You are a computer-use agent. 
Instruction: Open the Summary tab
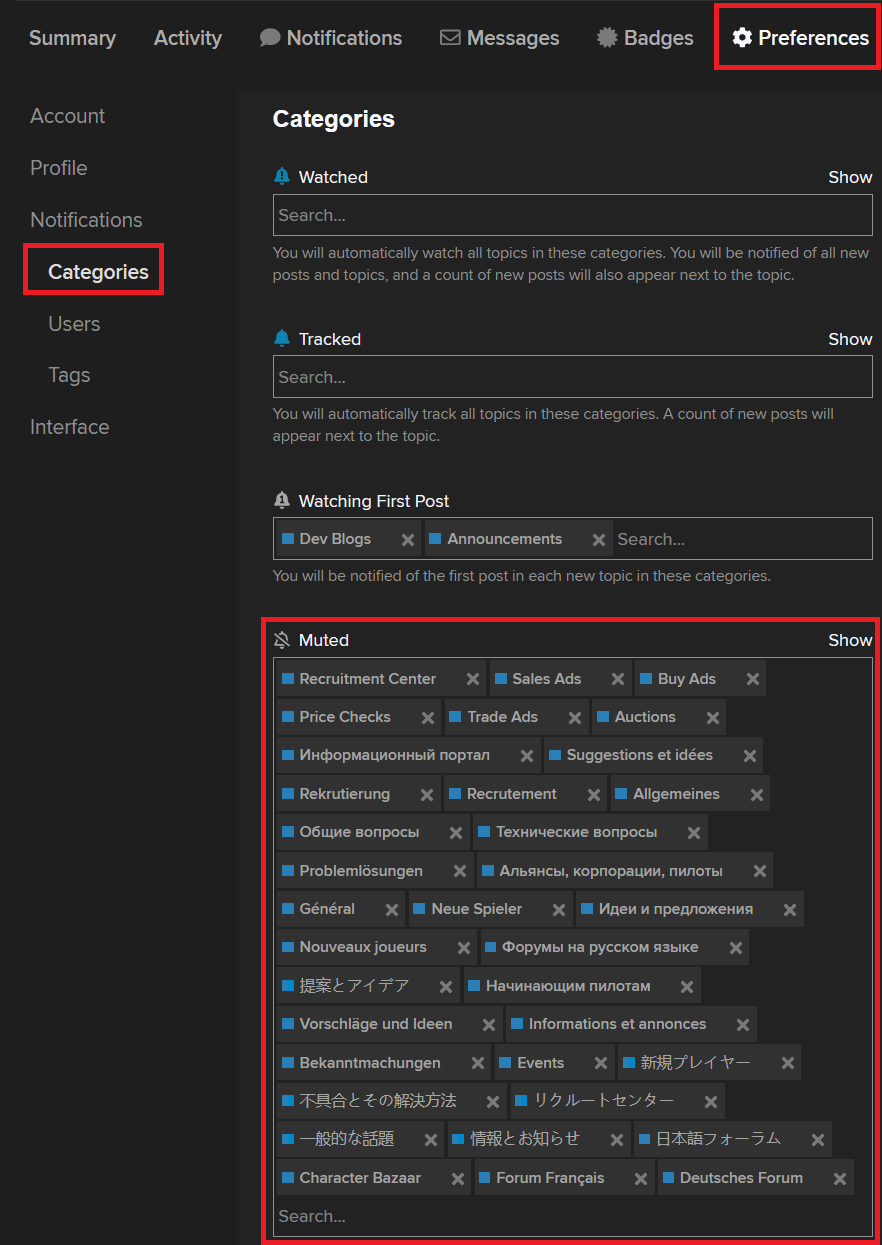pos(72,38)
